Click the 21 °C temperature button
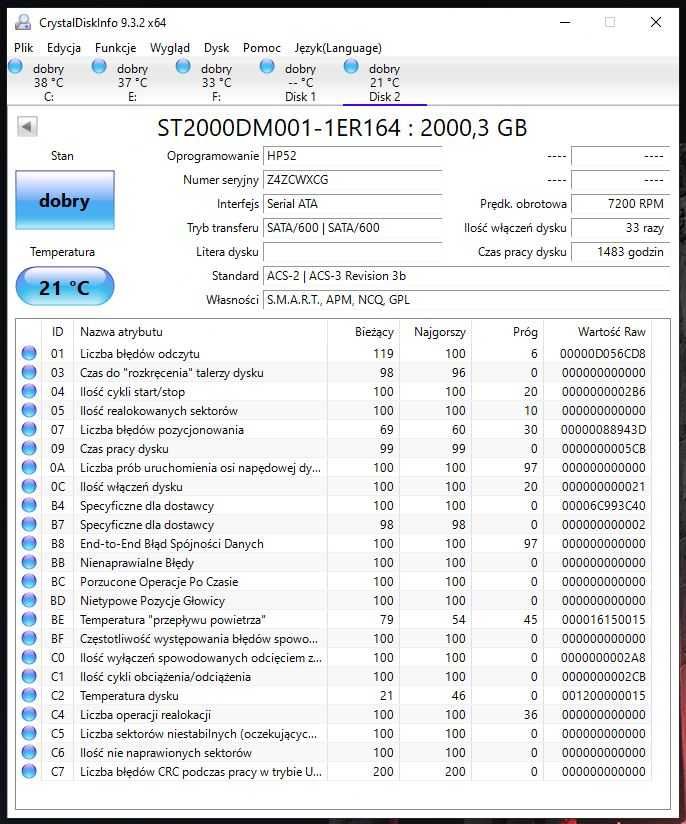686x824 pixels. tap(65, 286)
